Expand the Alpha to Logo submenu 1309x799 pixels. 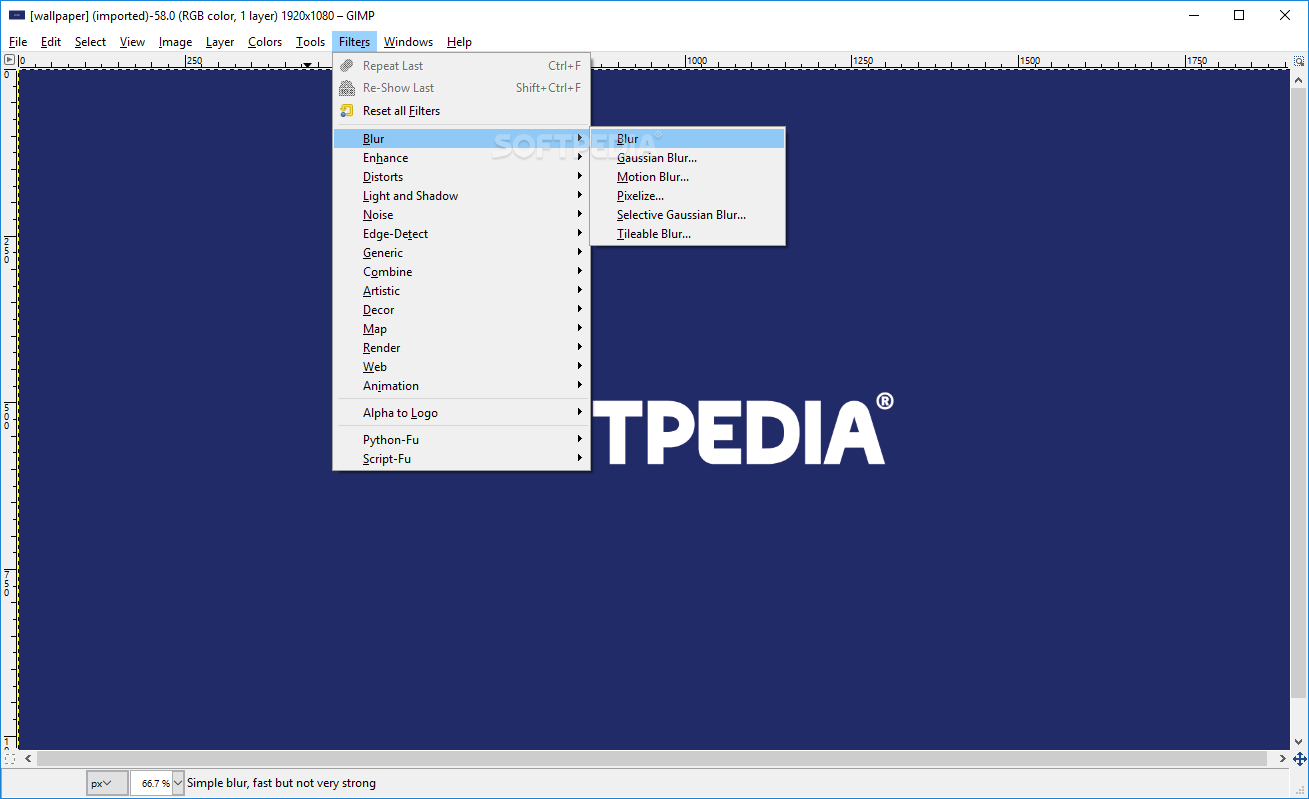point(461,413)
